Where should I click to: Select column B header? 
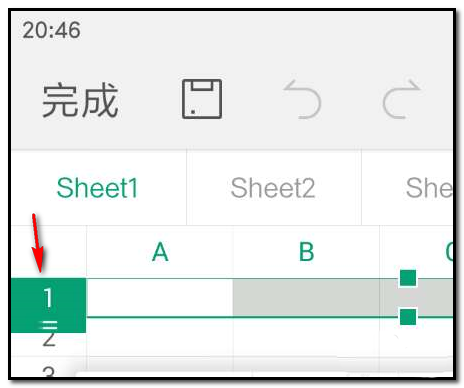point(306,252)
